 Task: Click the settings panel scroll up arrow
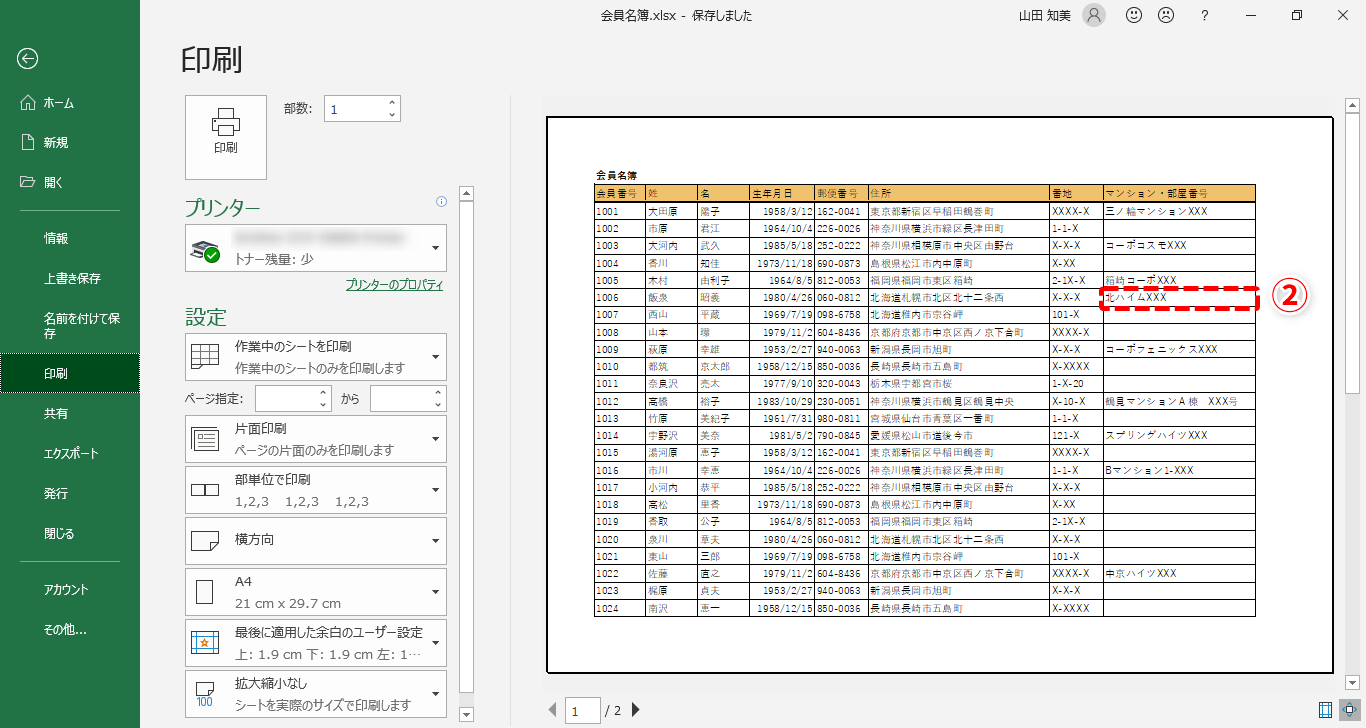point(466,193)
